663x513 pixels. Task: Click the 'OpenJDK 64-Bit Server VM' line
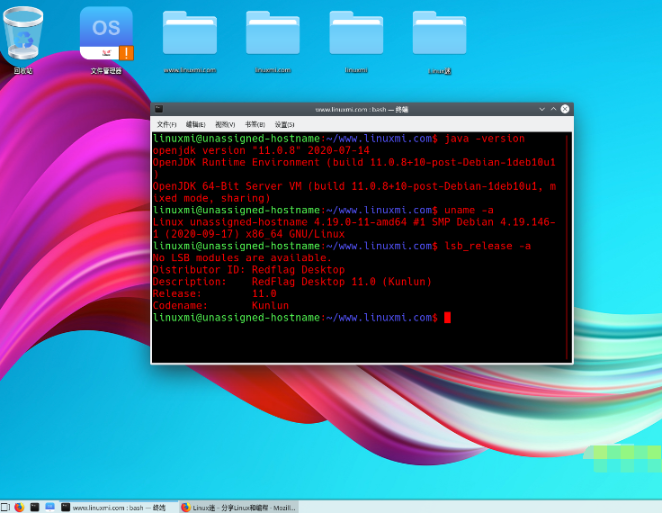pyautogui.click(x=354, y=187)
